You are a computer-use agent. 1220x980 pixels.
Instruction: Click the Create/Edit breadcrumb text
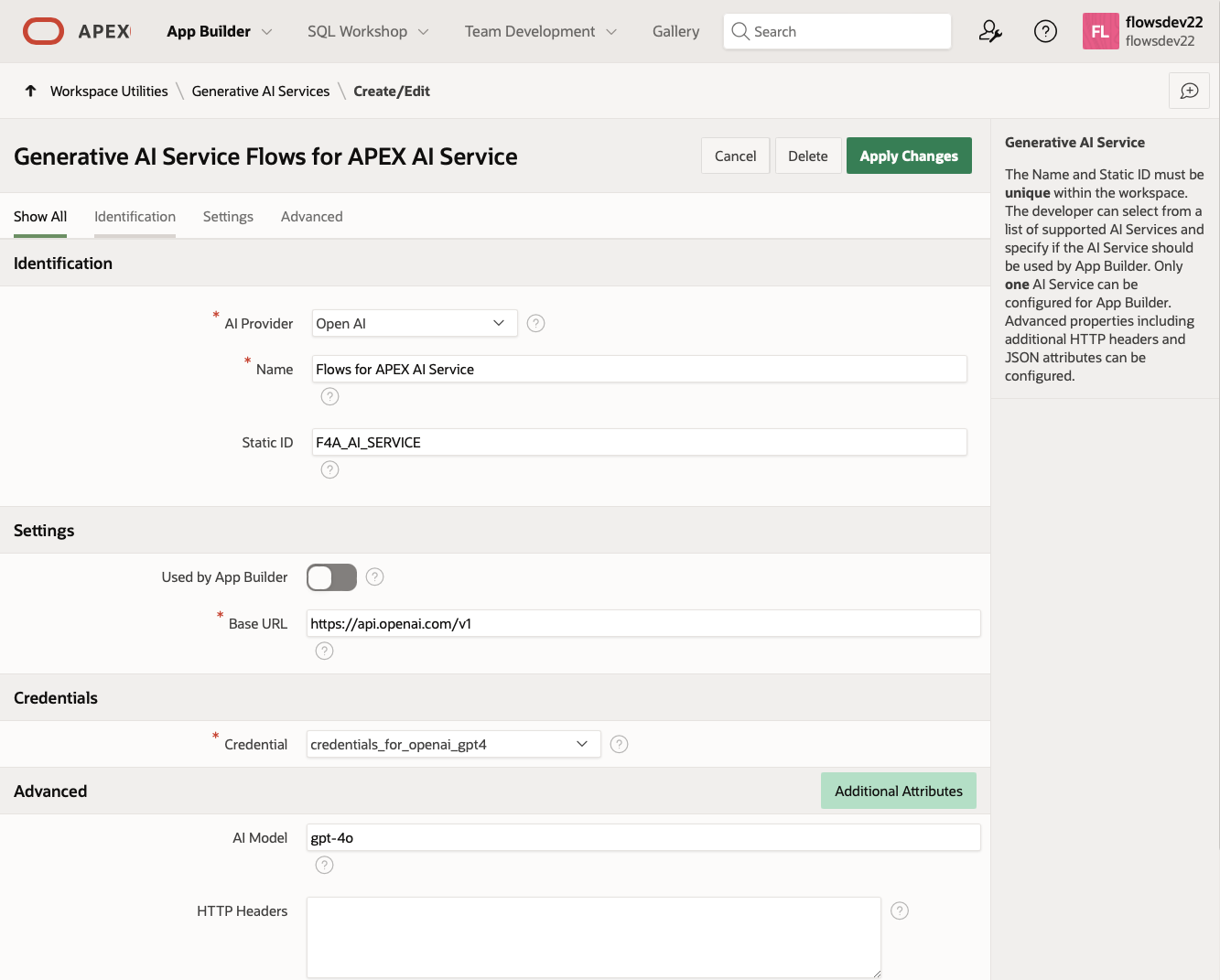coord(392,91)
